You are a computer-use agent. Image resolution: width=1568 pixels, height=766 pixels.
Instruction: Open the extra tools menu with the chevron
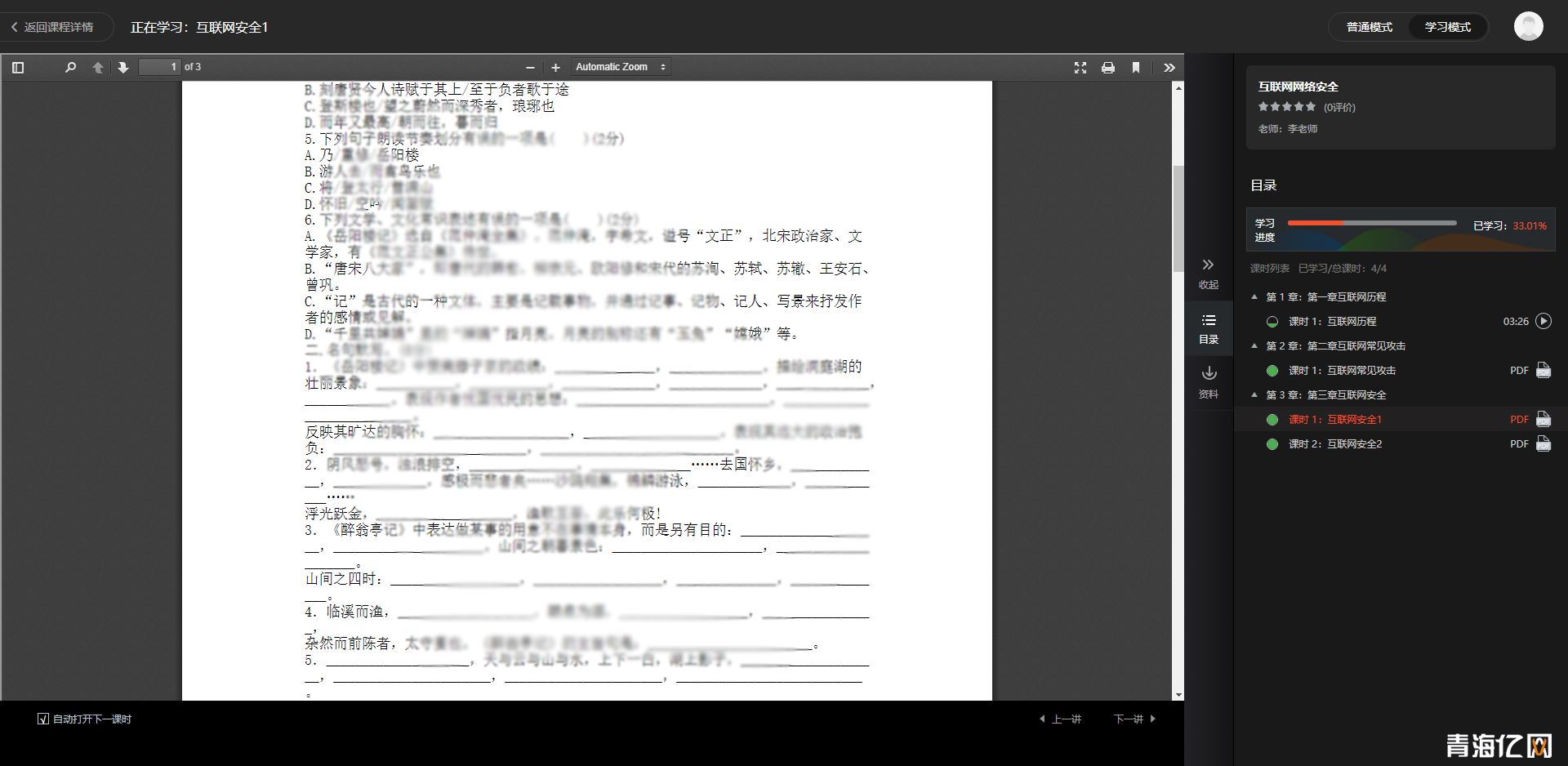pyautogui.click(x=1169, y=68)
